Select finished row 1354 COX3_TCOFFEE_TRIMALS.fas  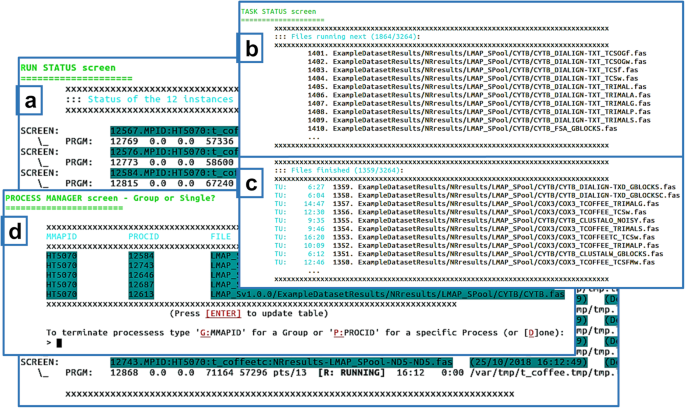coord(467,228)
